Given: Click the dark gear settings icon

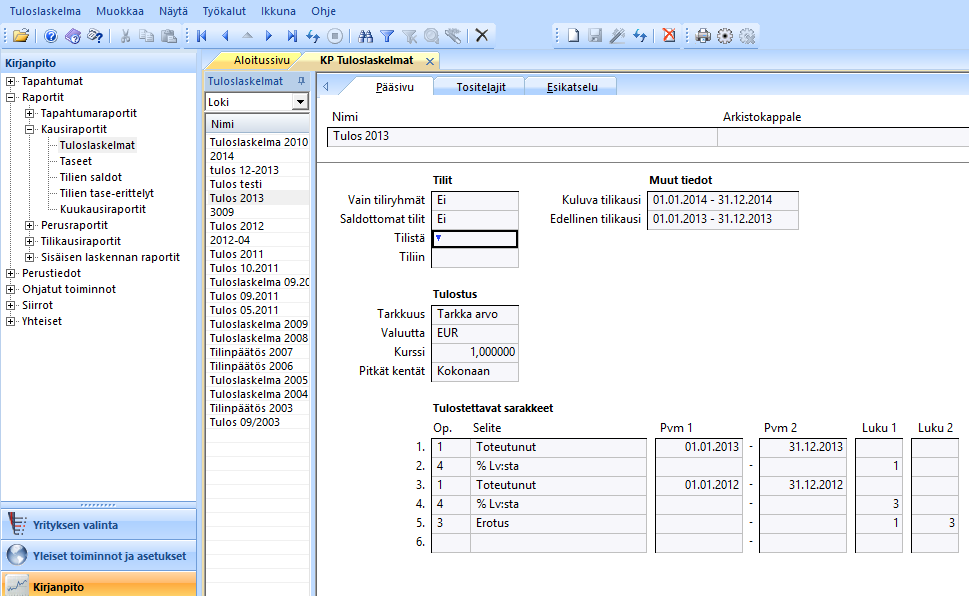Looking at the screenshot, I should [725, 35].
